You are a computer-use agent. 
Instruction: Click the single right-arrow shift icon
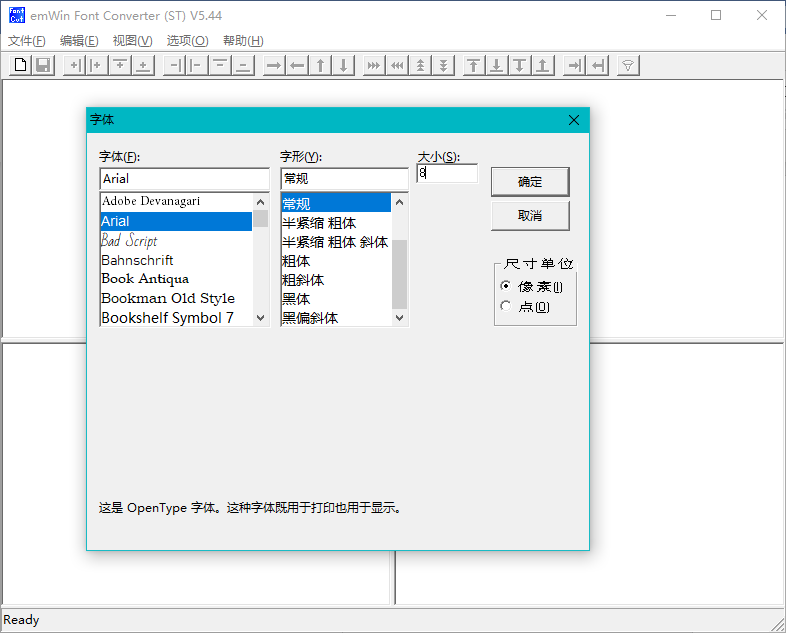coord(274,65)
